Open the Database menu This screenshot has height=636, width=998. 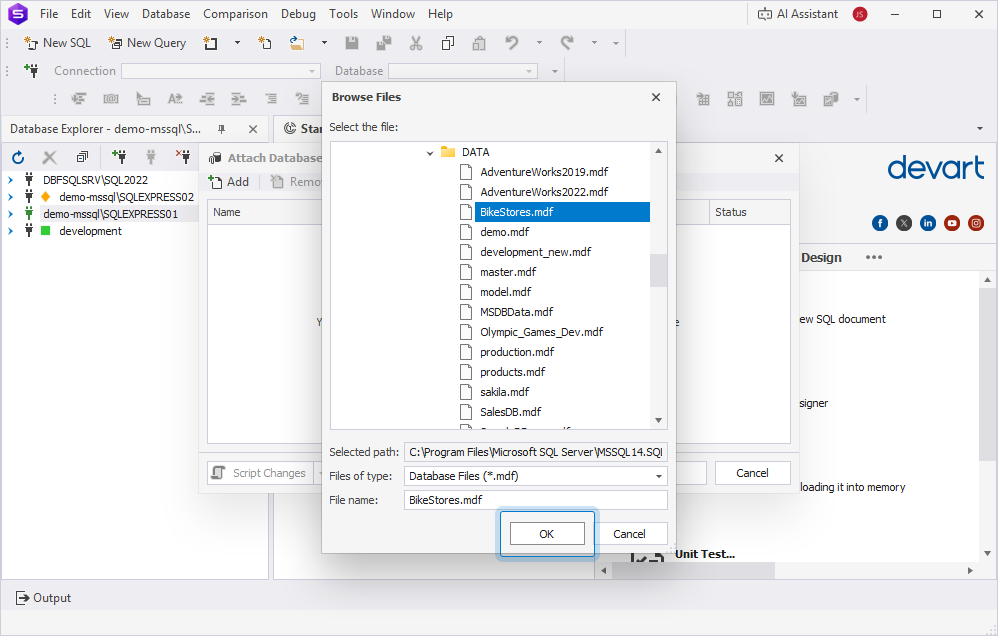tap(166, 14)
